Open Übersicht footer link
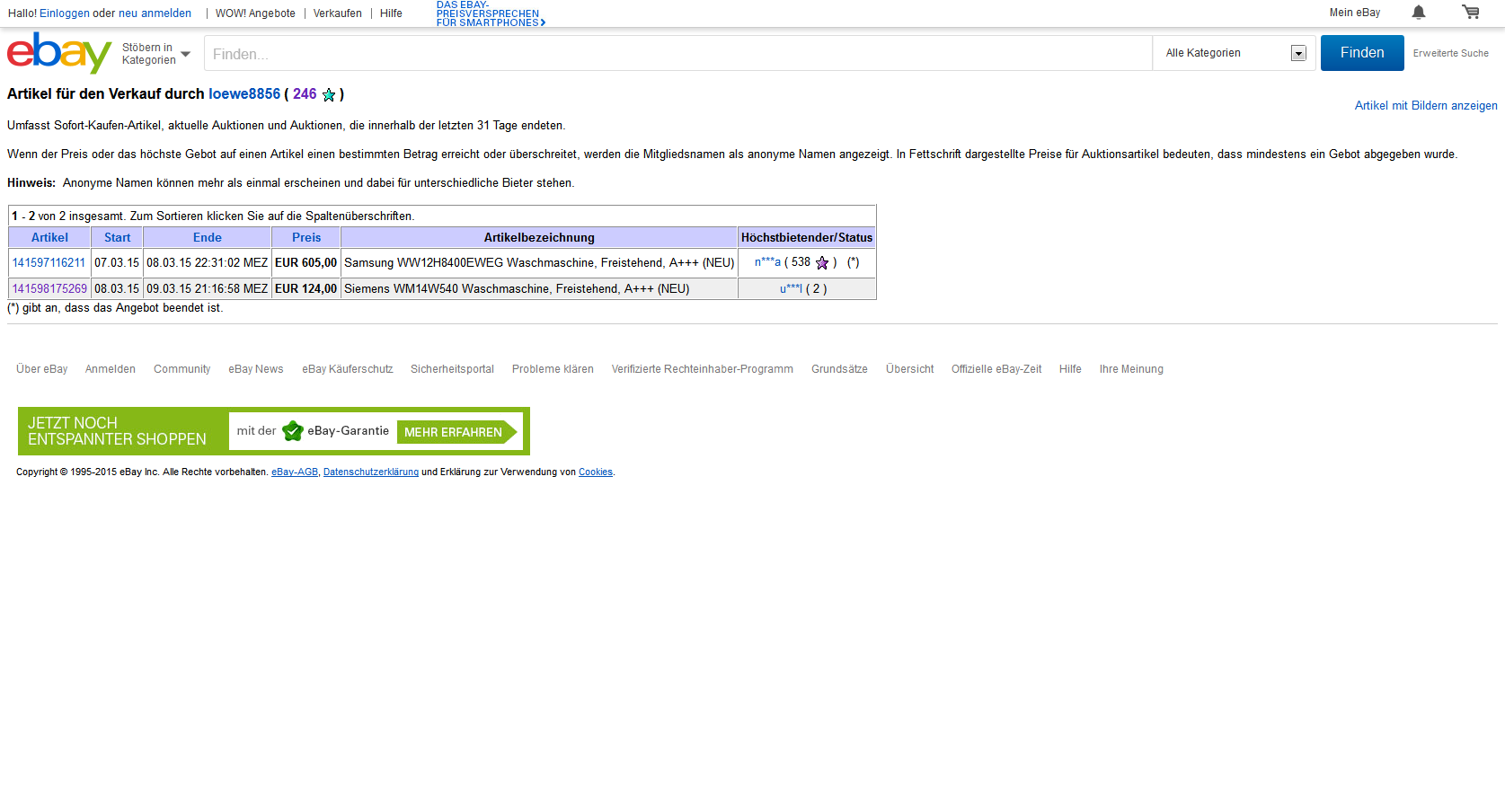The image size is (1505, 812). [909, 369]
